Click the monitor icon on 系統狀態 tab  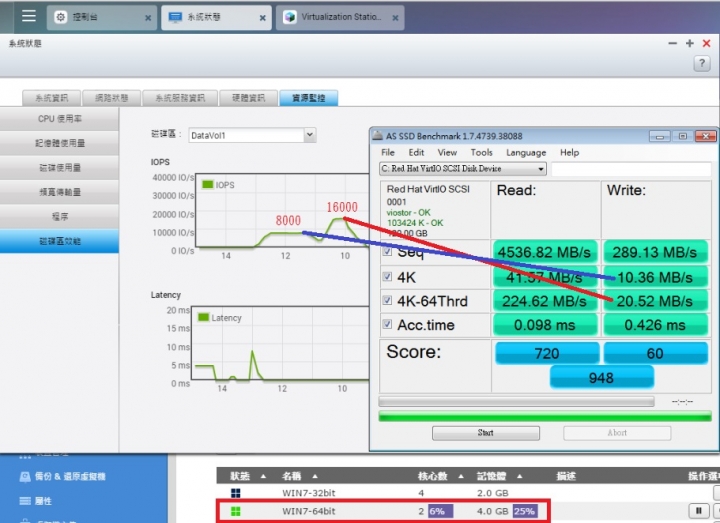(175, 17)
